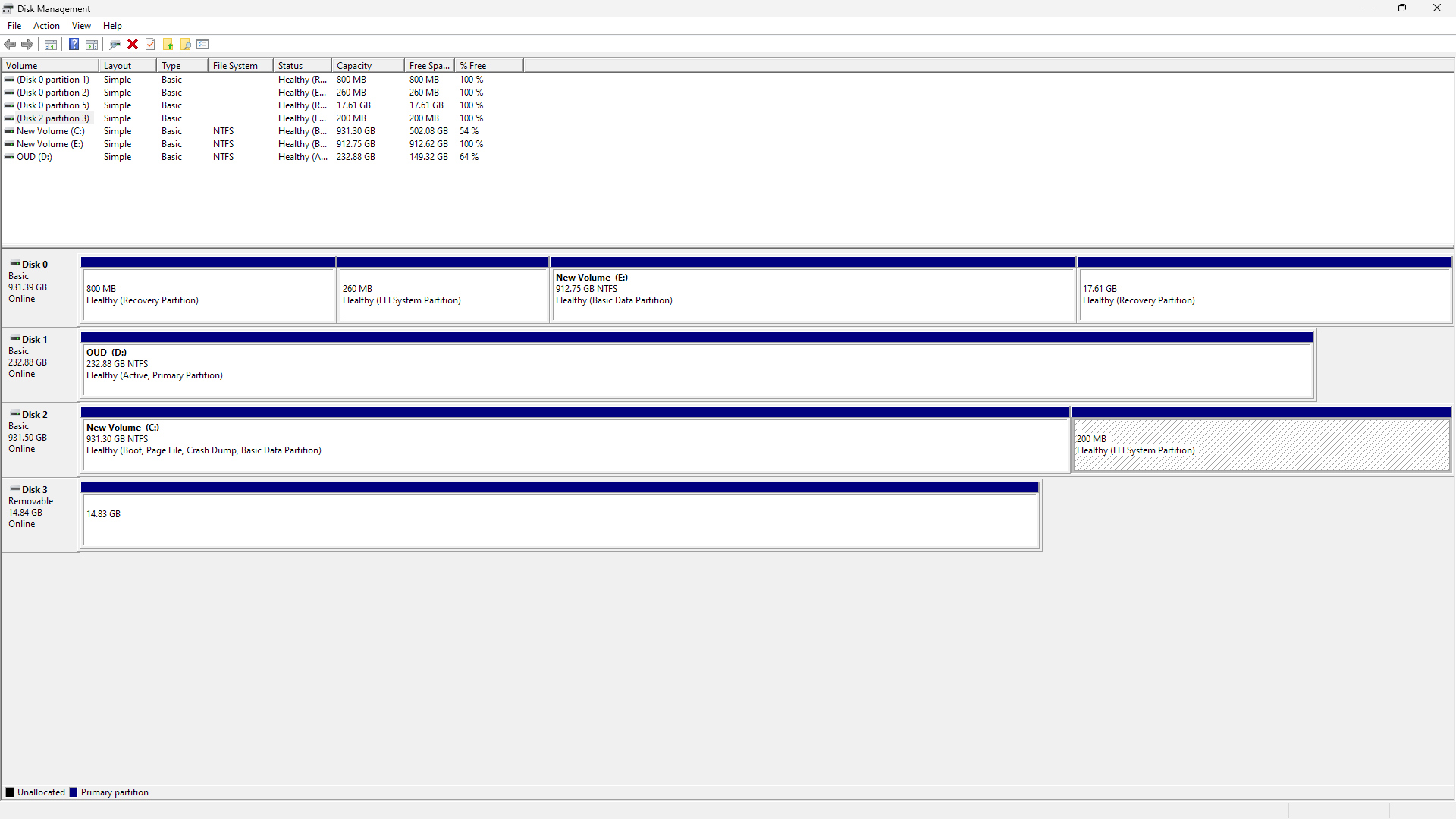Screen dimensions: 1456x819
Task: Click the Primary partition legend color swatch
Action: click(x=74, y=792)
